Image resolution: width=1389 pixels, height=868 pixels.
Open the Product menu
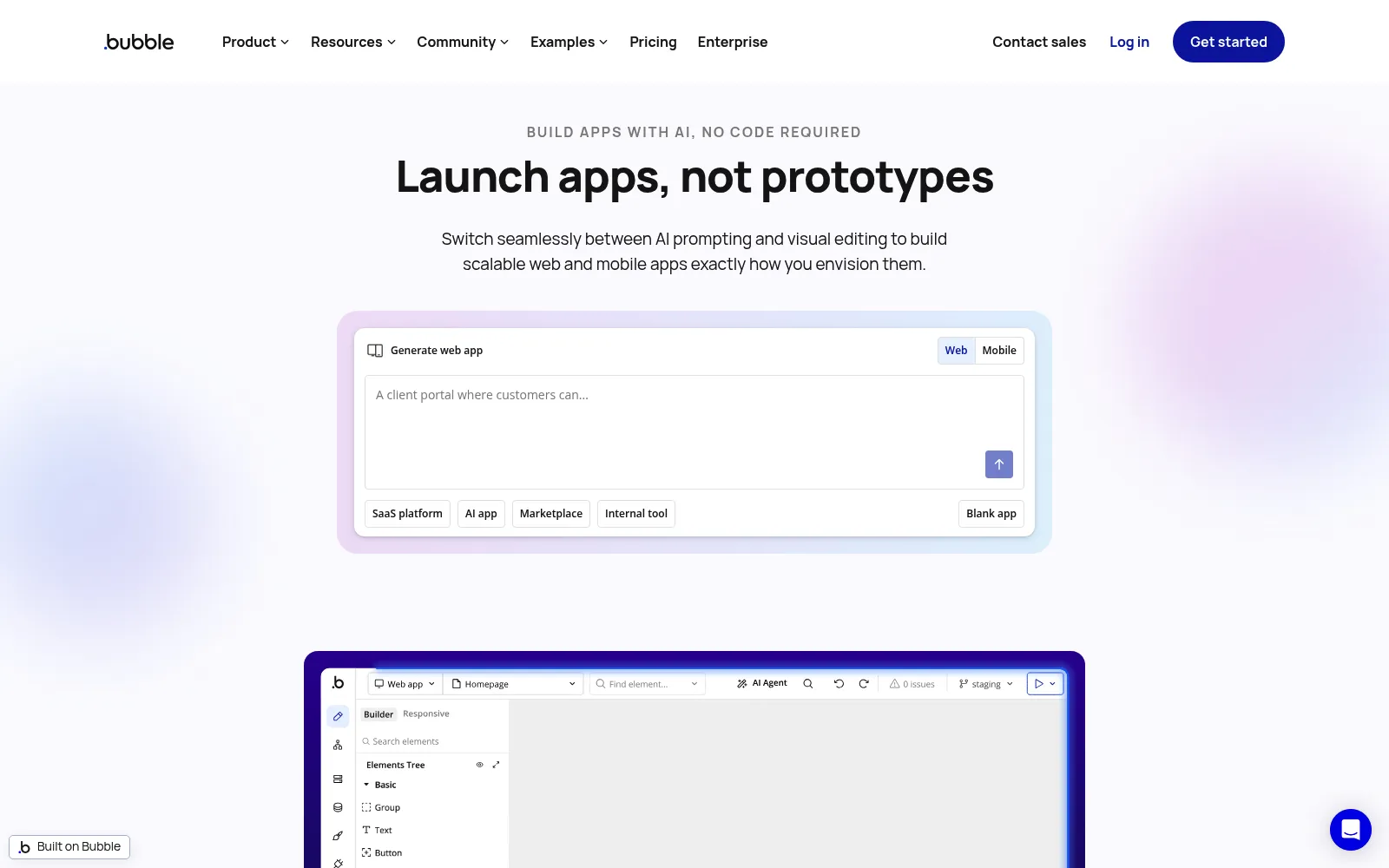coord(255,42)
